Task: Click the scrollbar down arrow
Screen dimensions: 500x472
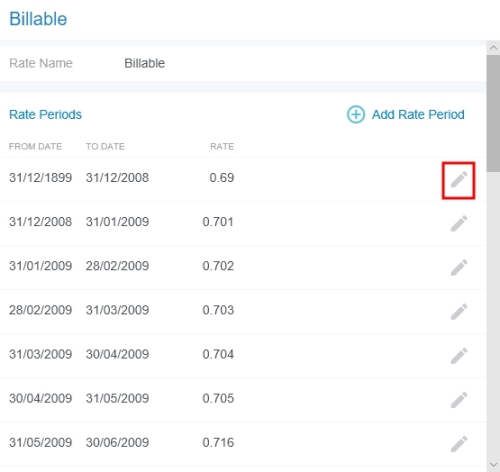Action: [494, 464]
